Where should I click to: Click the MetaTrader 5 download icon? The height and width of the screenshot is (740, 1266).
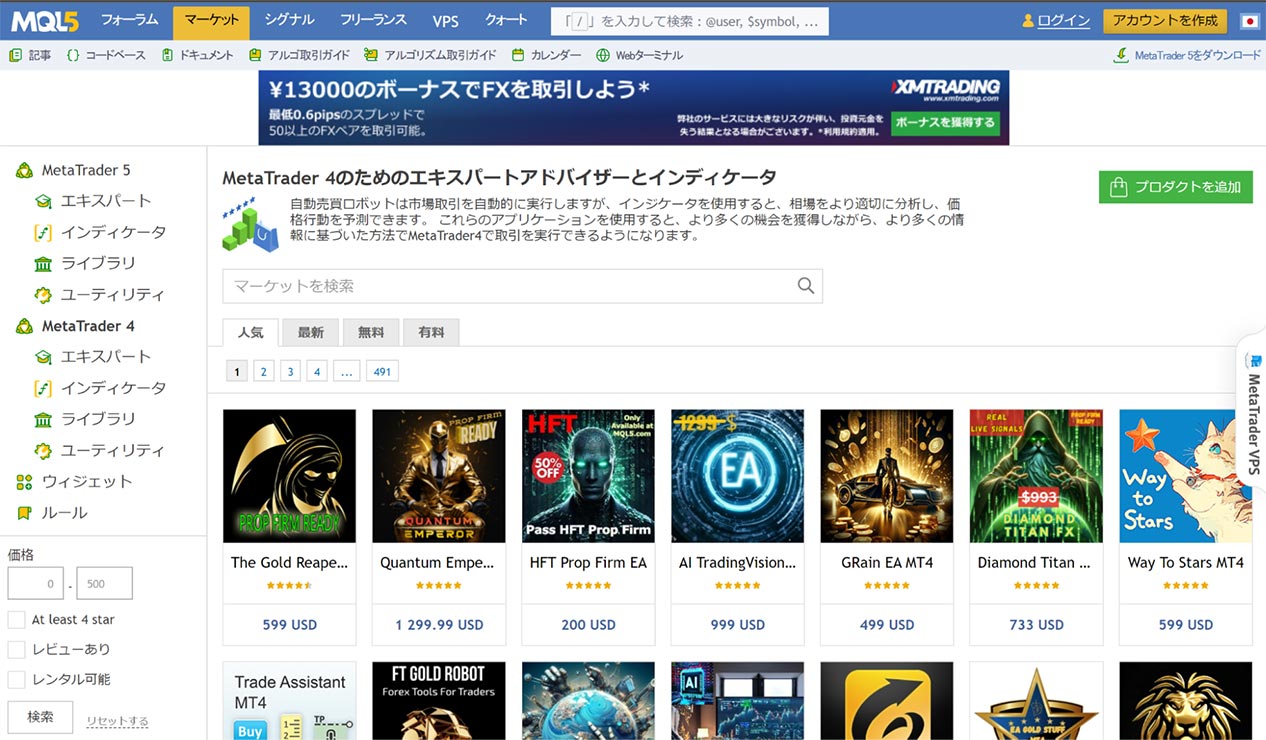[1121, 55]
